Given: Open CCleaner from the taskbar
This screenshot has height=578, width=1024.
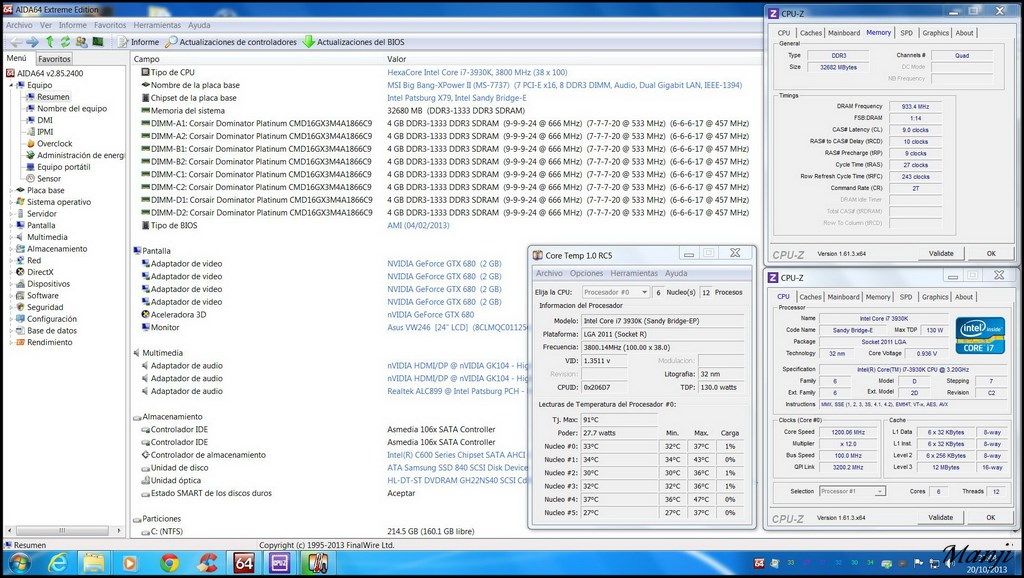Looking at the screenshot, I should (207, 563).
